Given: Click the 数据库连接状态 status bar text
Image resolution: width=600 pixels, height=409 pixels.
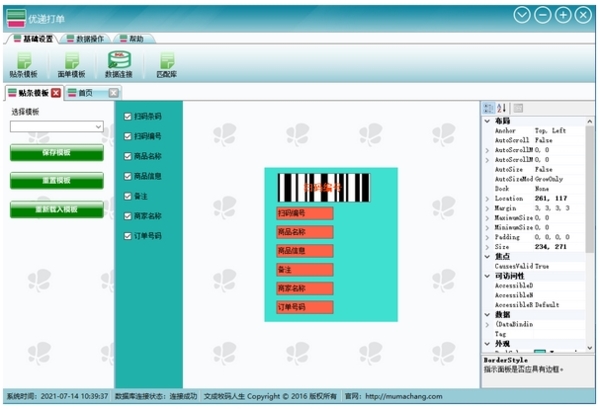Looking at the screenshot, I should coord(156,396).
